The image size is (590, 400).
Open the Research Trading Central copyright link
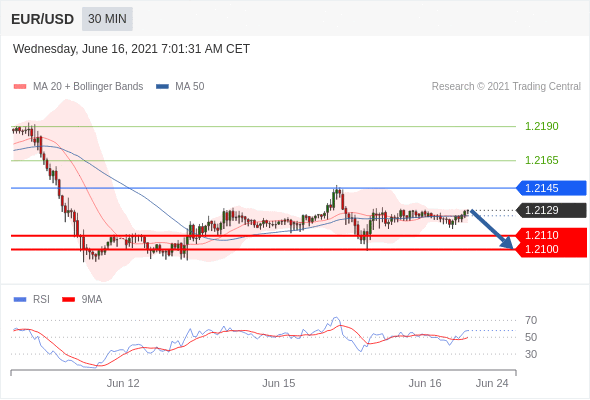[x=506, y=87]
